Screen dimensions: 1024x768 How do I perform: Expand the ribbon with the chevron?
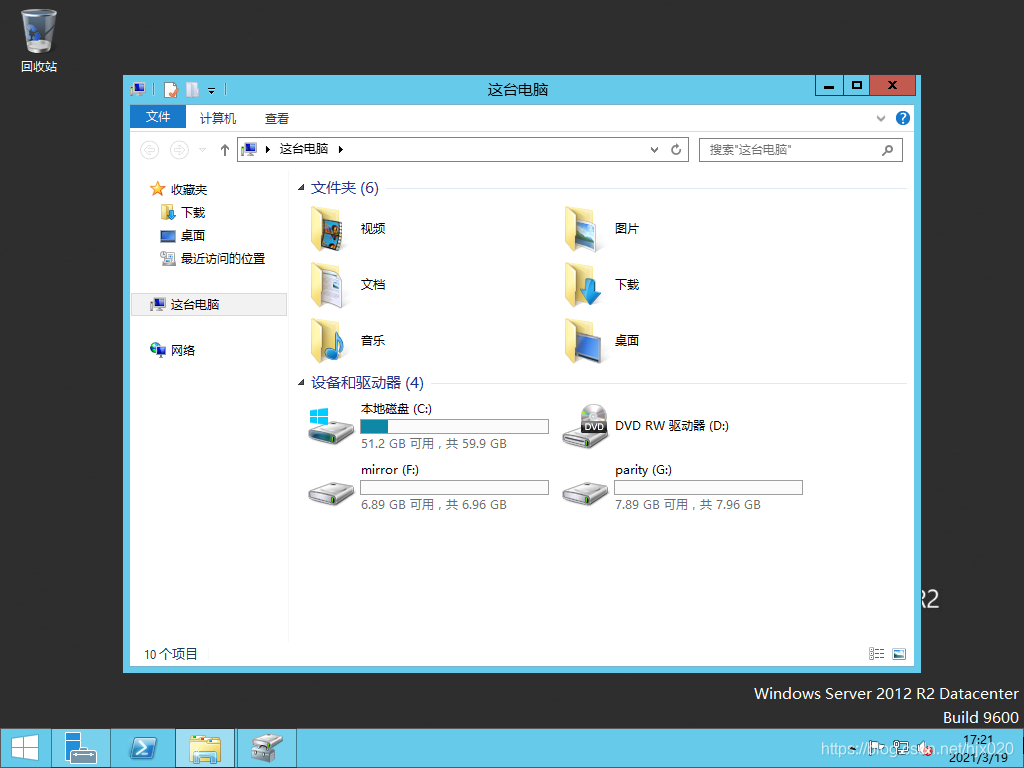pyautogui.click(x=881, y=118)
